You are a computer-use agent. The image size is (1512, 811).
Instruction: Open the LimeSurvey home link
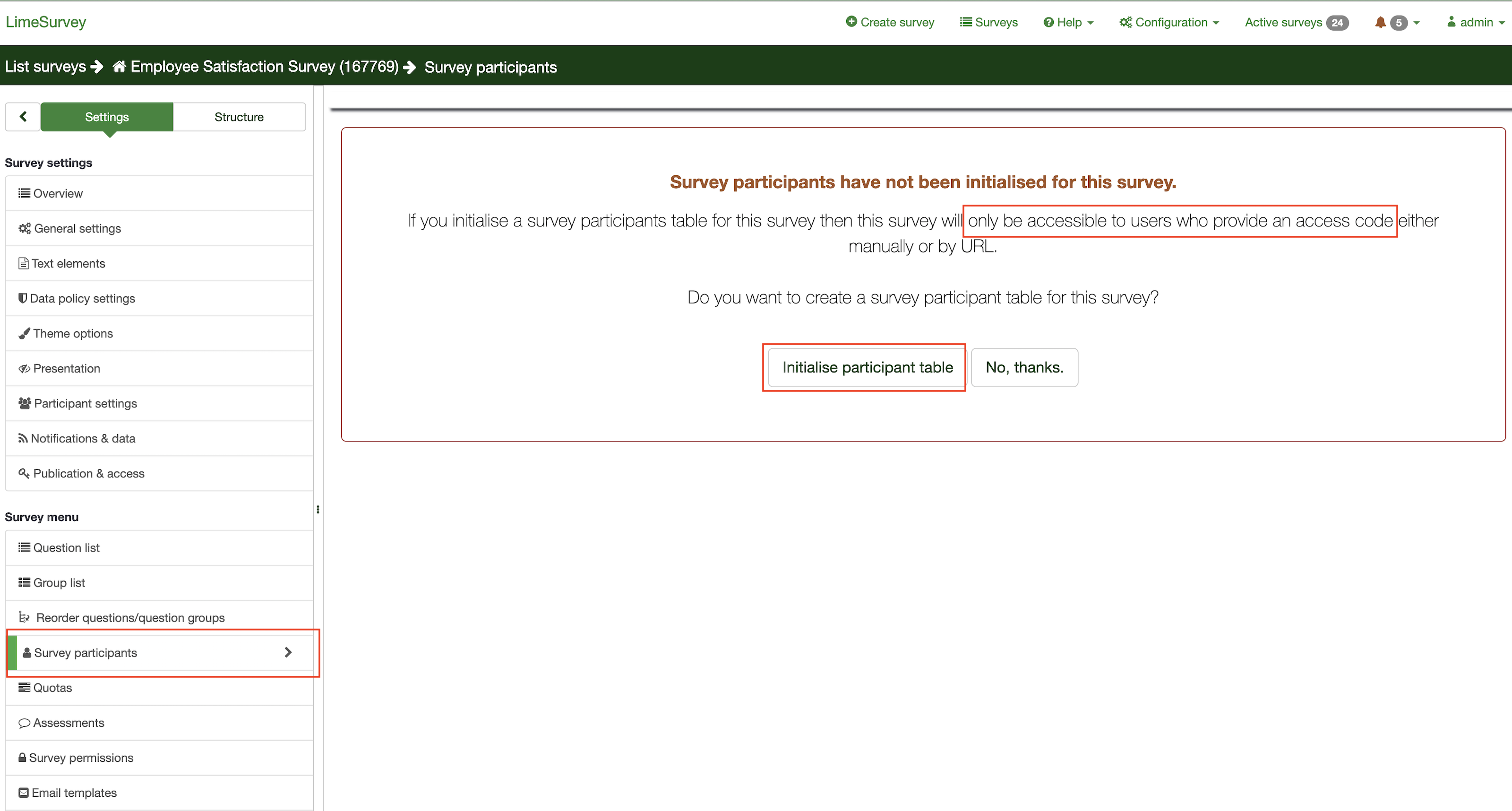[x=46, y=22]
